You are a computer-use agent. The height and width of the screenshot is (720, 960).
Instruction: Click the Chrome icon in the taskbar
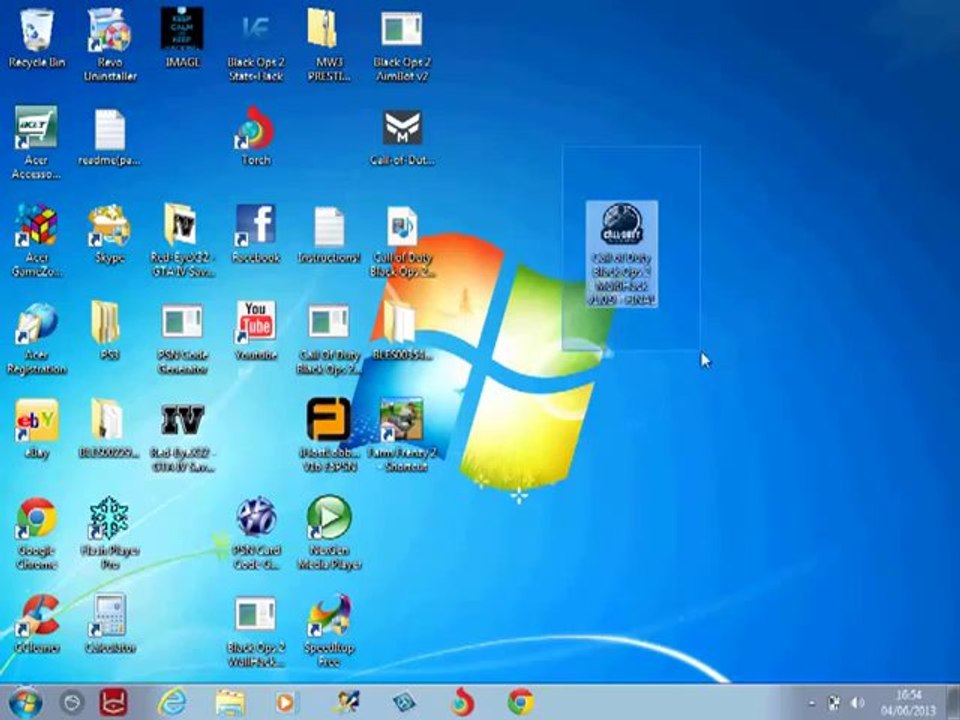[x=520, y=702]
